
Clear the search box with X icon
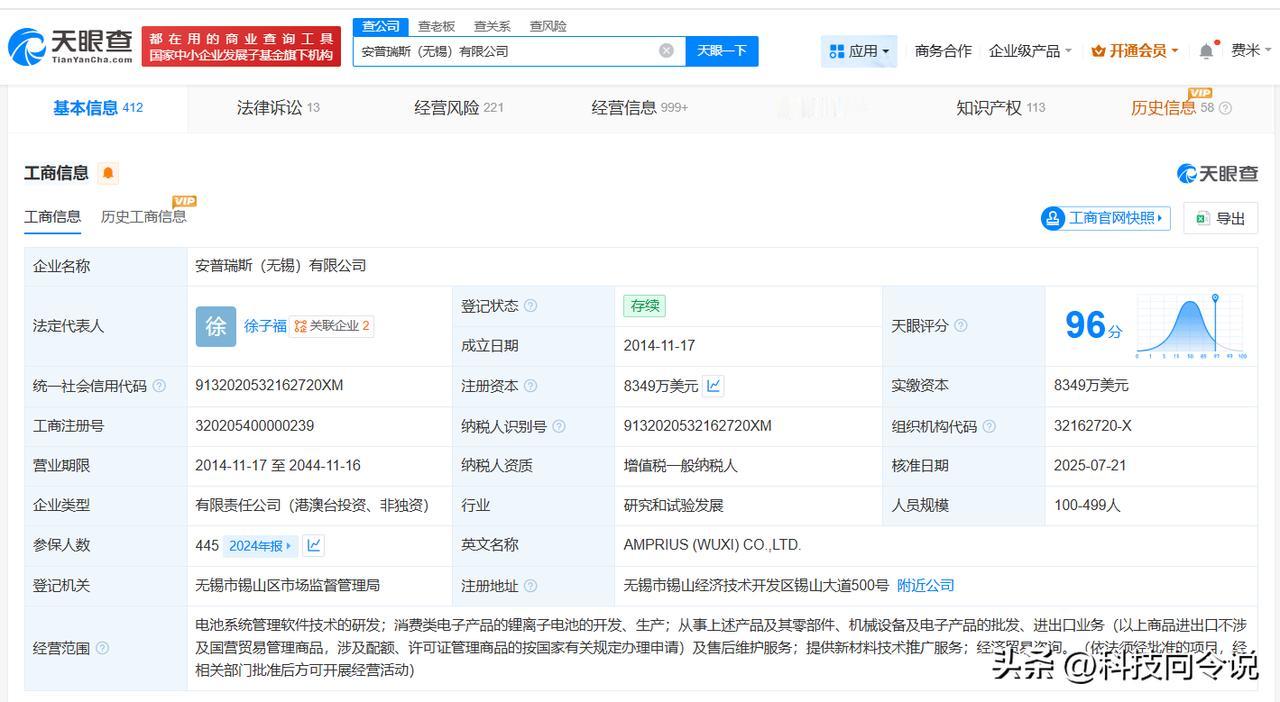666,51
